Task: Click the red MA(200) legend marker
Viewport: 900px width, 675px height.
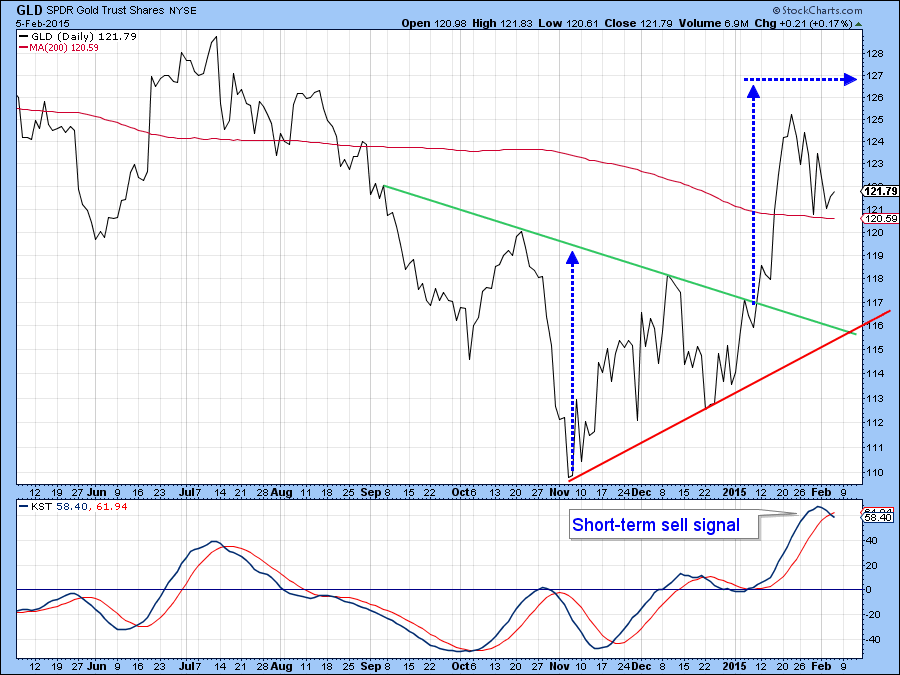Action: [24, 48]
